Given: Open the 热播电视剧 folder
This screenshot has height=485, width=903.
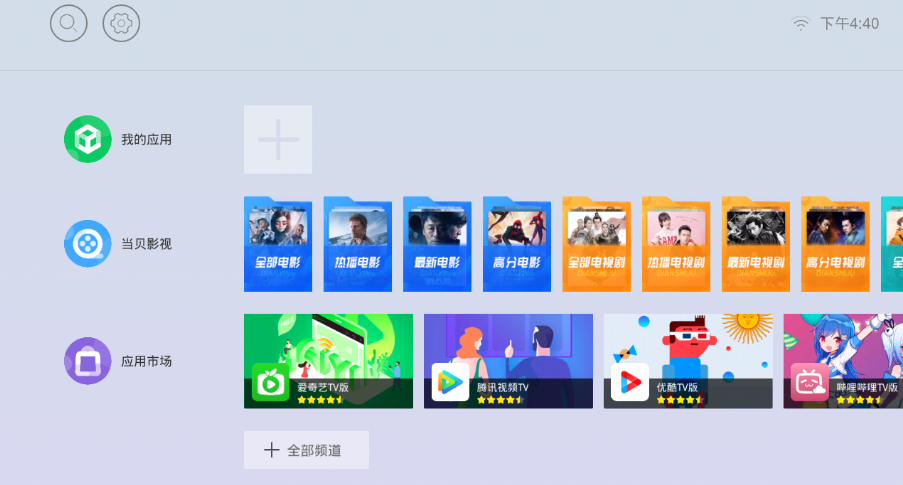Looking at the screenshot, I should [676, 244].
